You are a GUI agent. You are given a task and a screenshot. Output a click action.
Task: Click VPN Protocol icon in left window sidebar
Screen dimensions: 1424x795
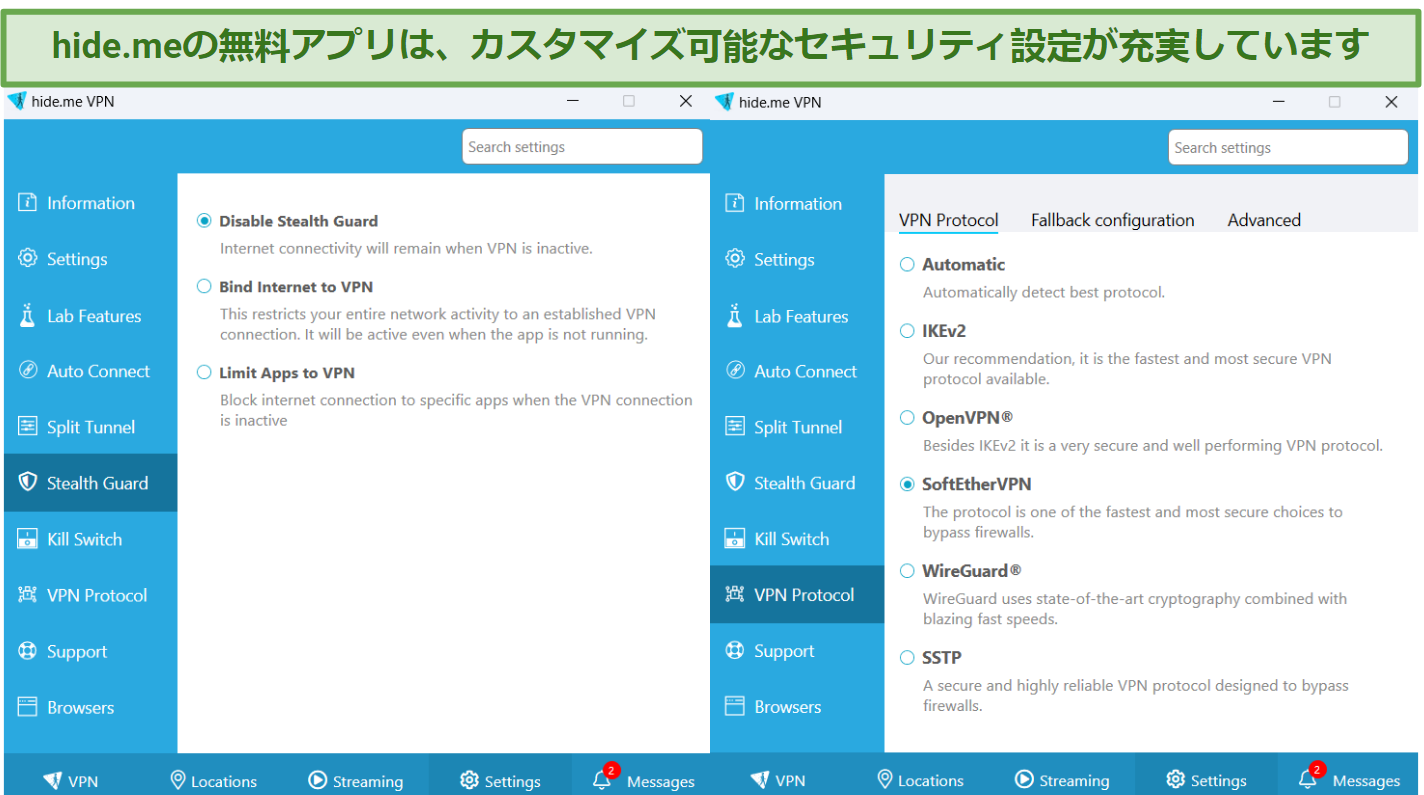[x=28, y=595]
